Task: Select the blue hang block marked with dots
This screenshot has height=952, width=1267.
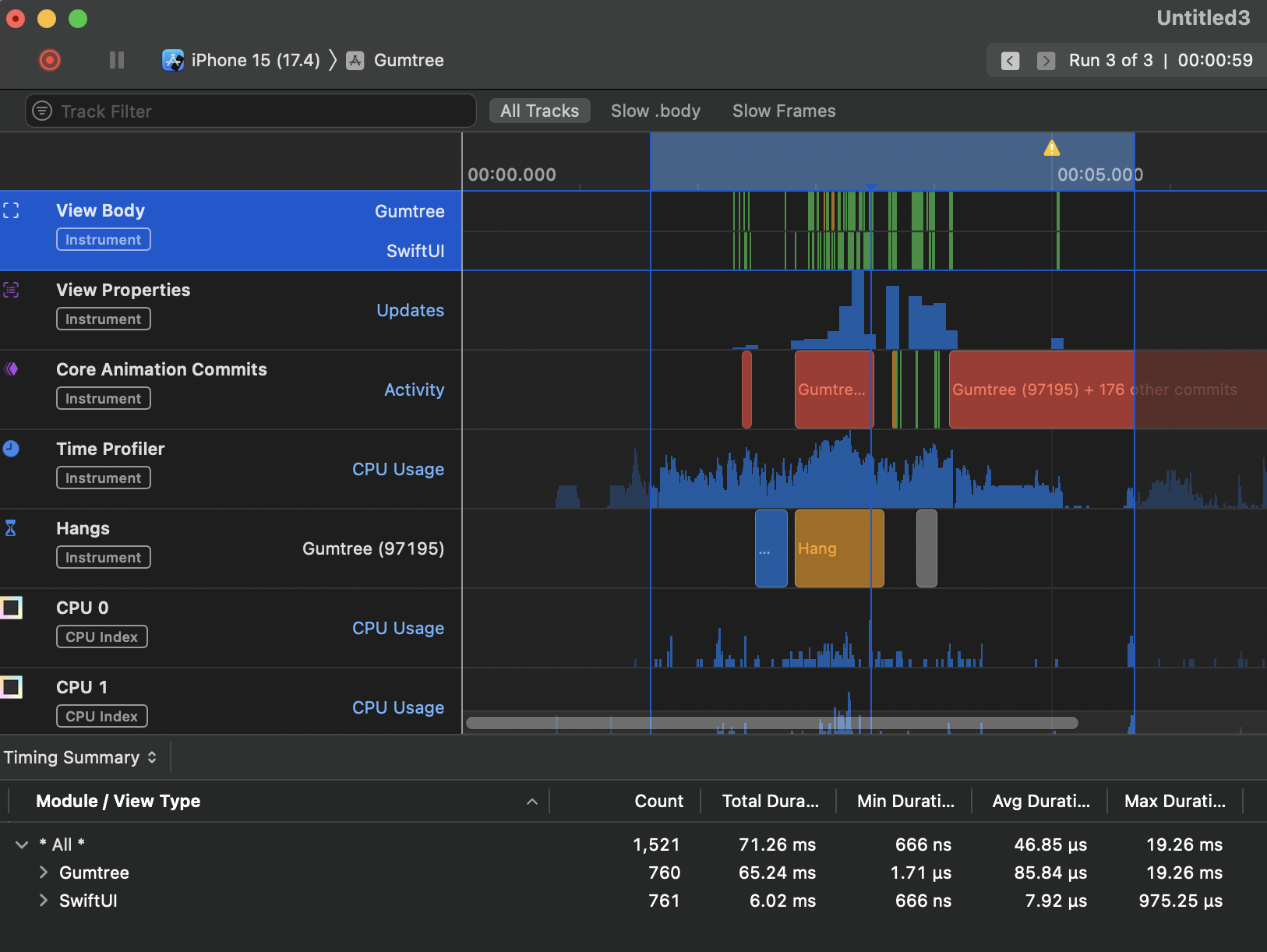Action: click(771, 548)
